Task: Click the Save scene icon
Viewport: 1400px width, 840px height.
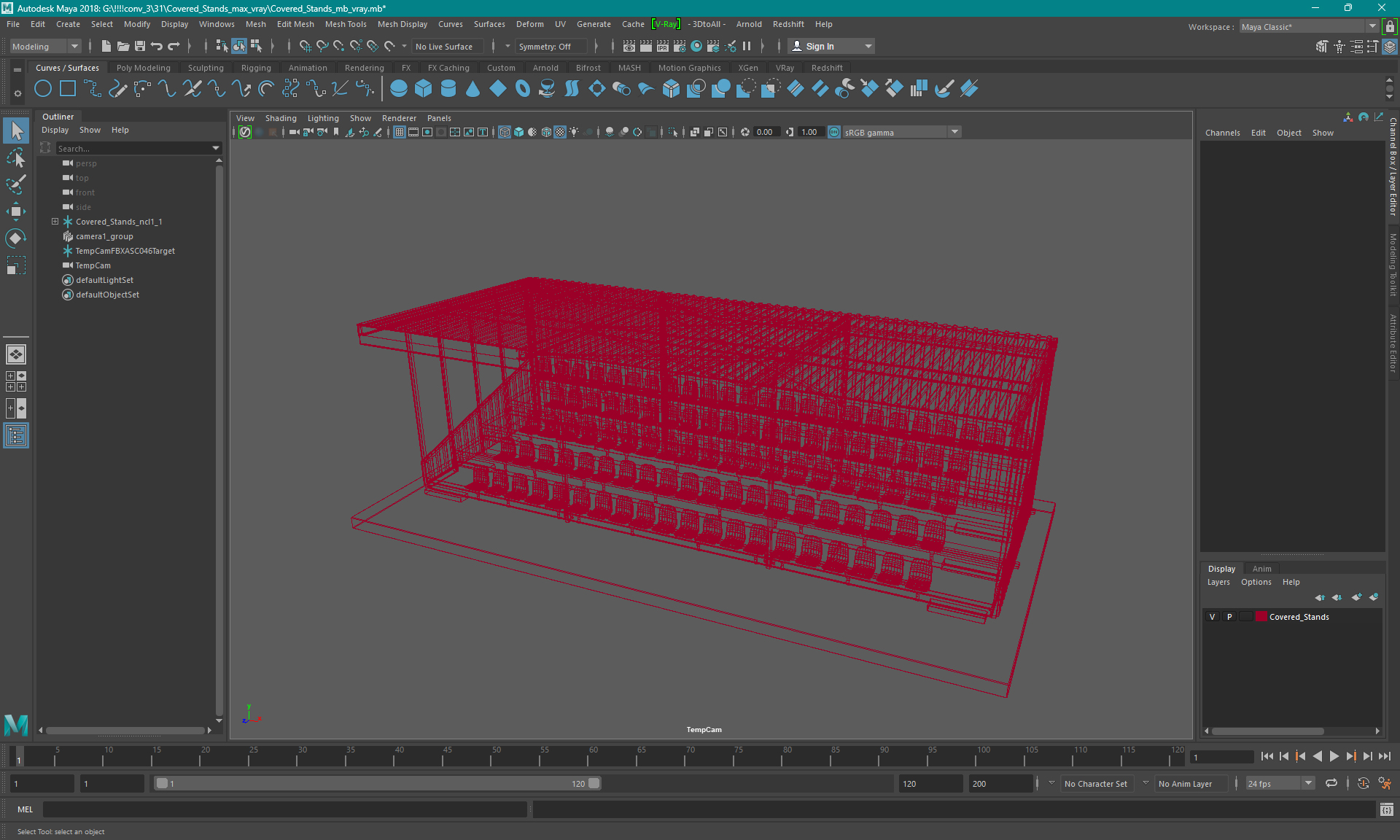Action: point(140,46)
